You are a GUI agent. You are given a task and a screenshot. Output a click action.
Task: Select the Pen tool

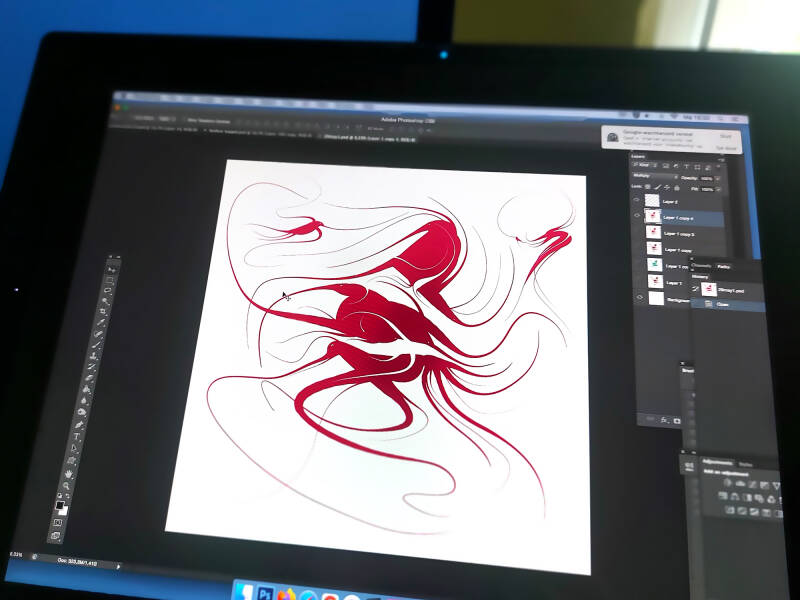[79, 424]
